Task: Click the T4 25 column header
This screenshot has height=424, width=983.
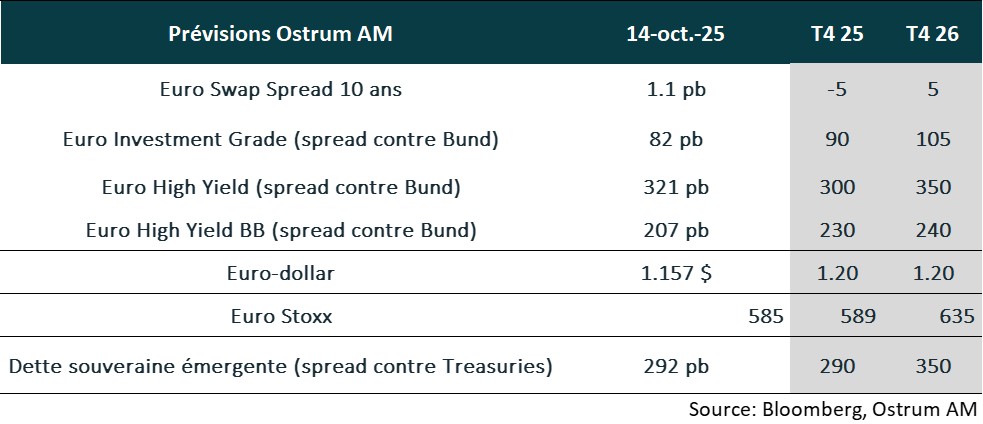Action: (837, 34)
